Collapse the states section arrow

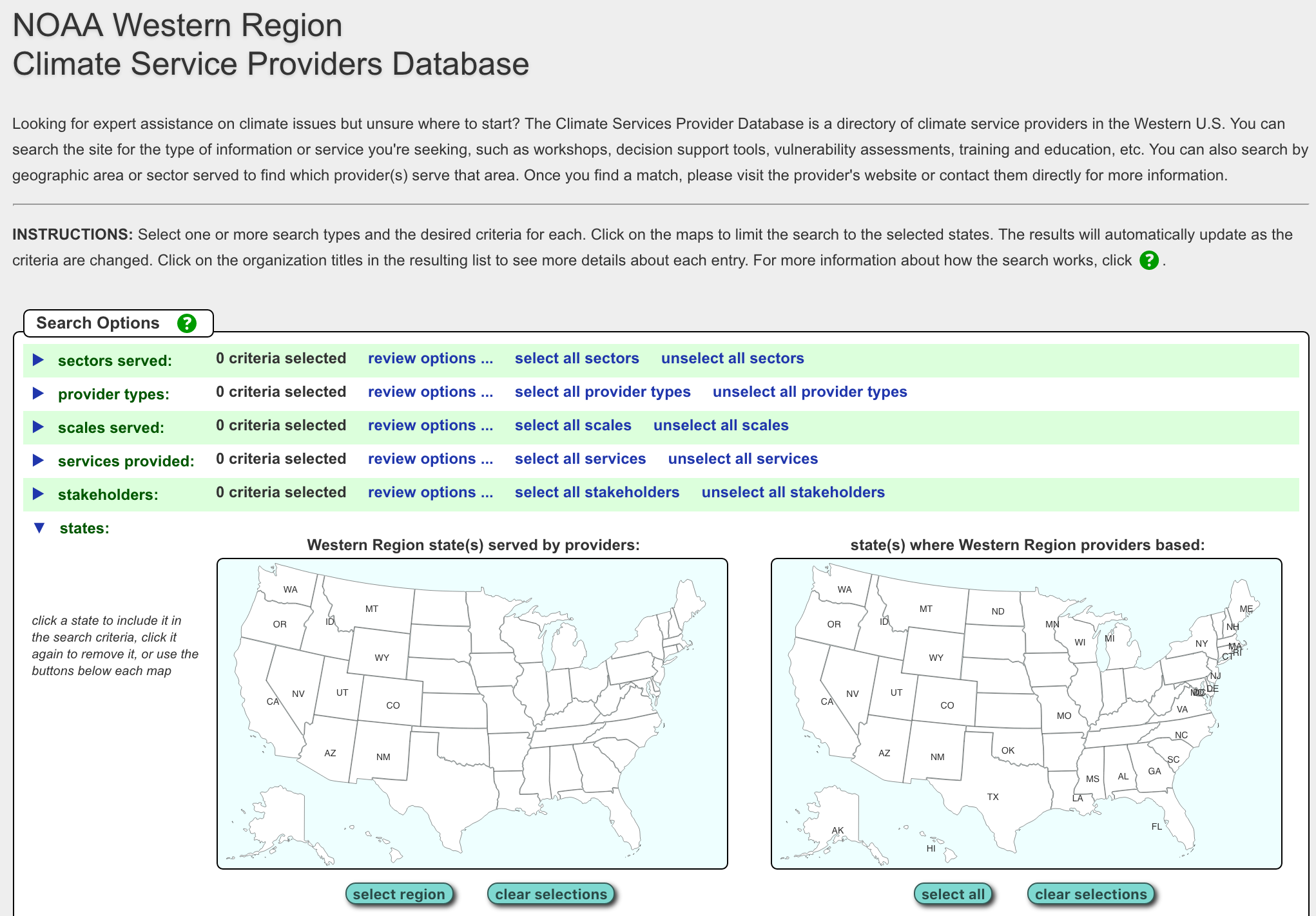click(x=39, y=528)
